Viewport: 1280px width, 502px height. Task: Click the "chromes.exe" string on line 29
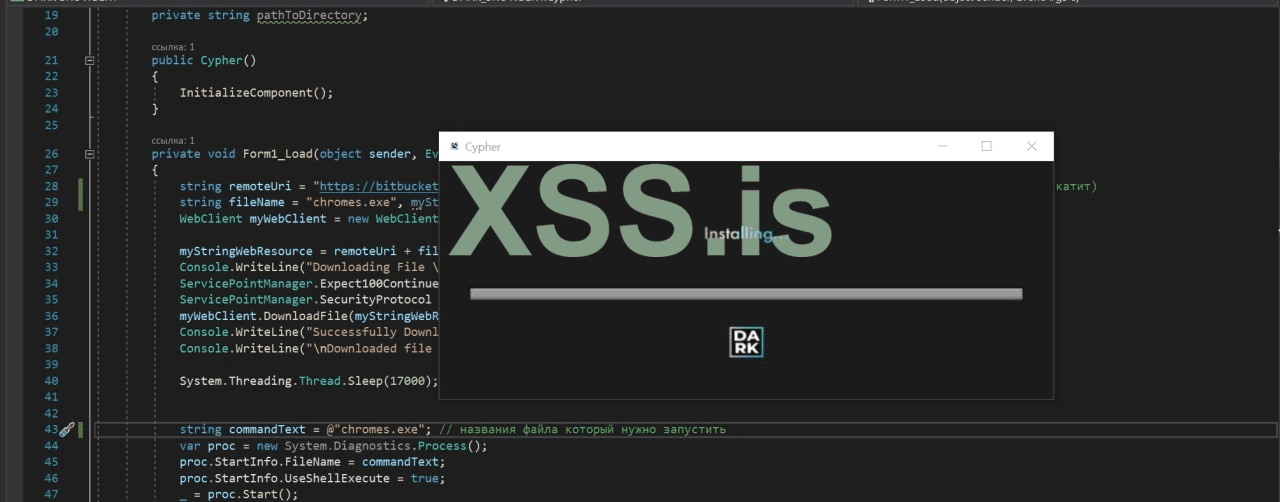(353, 202)
